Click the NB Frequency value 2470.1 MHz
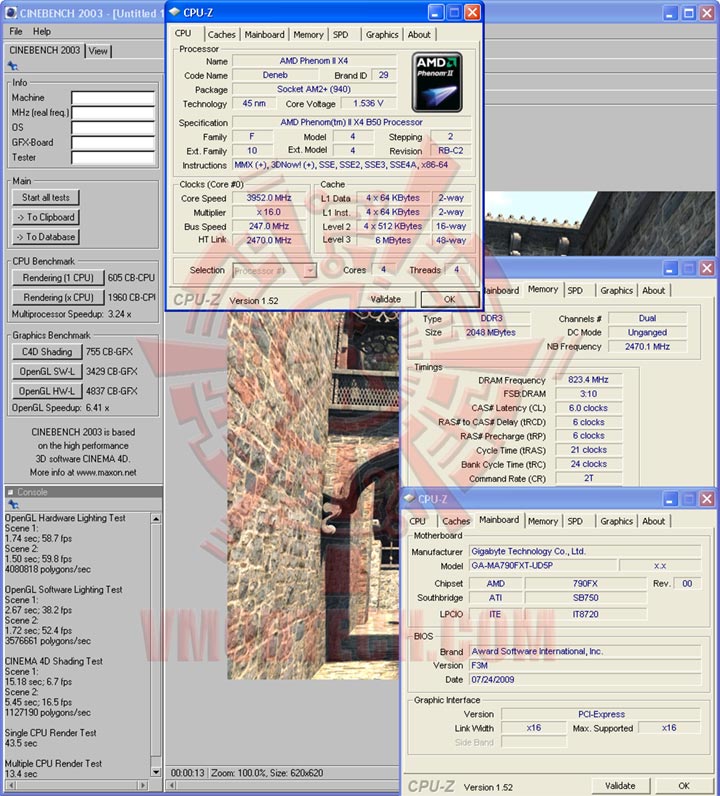Viewport: 720px width, 796px height. tap(647, 347)
